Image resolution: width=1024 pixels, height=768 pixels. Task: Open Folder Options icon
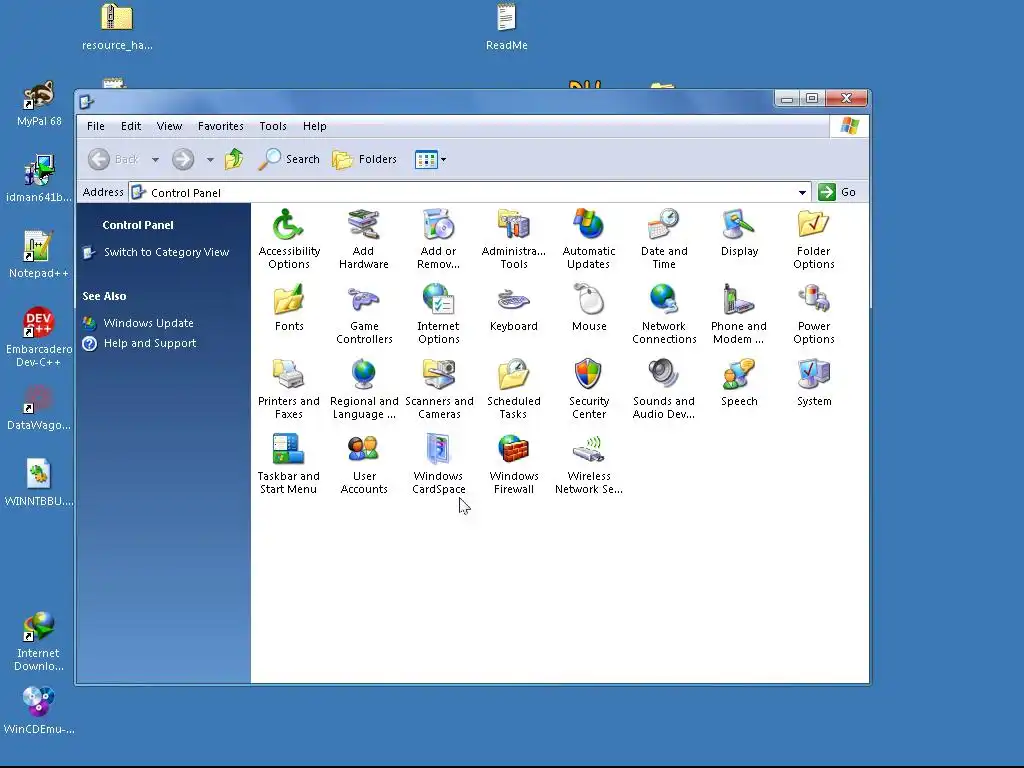point(814,239)
